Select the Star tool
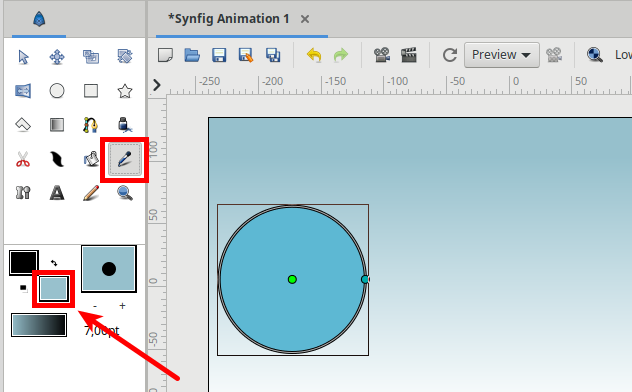This screenshot has height=392, width=632. (x=125, y=91)
